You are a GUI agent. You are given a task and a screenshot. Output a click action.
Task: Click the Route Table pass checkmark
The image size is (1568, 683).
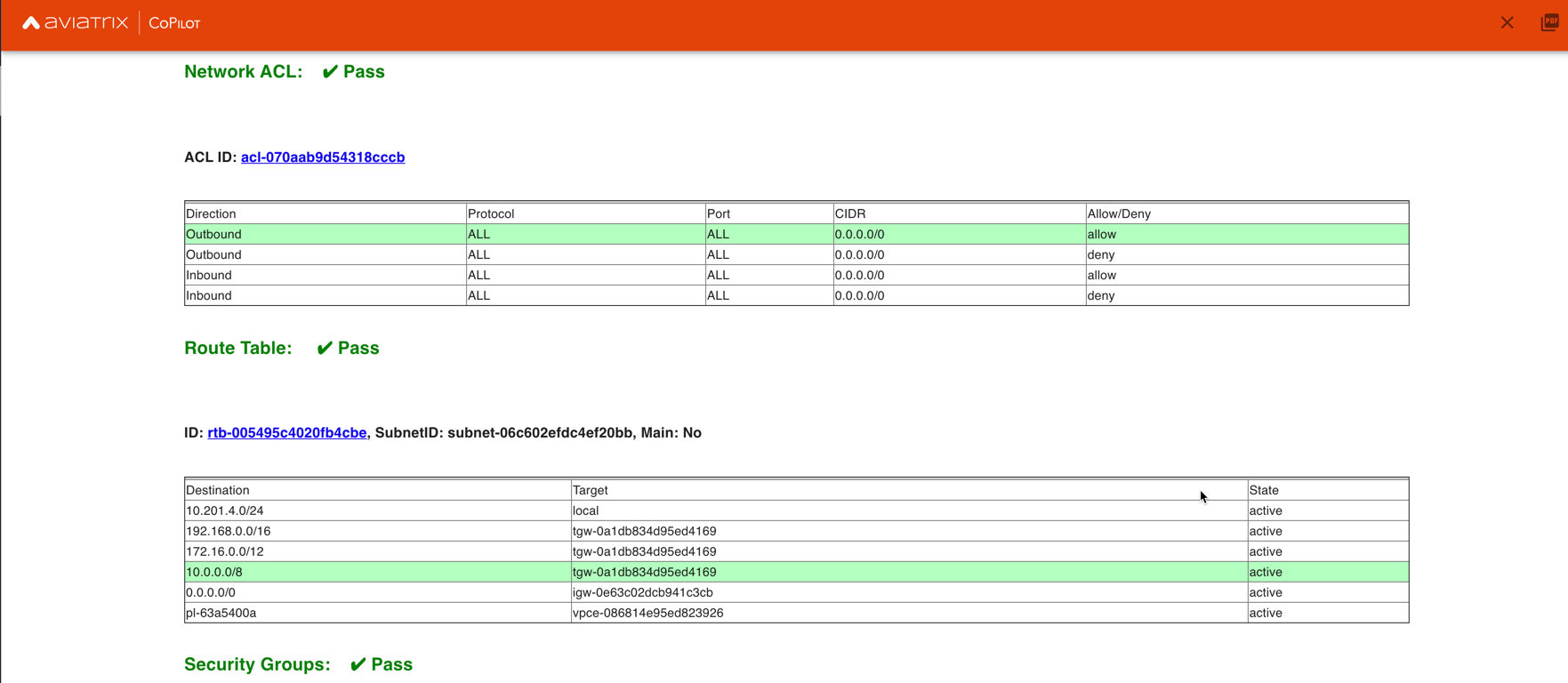pyautogui.click(x=325, y=349)
